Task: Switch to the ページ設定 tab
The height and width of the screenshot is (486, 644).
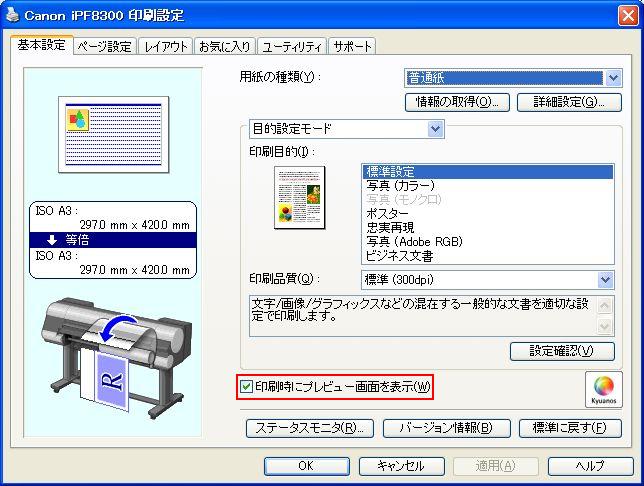Action: (x=105, y=46)
